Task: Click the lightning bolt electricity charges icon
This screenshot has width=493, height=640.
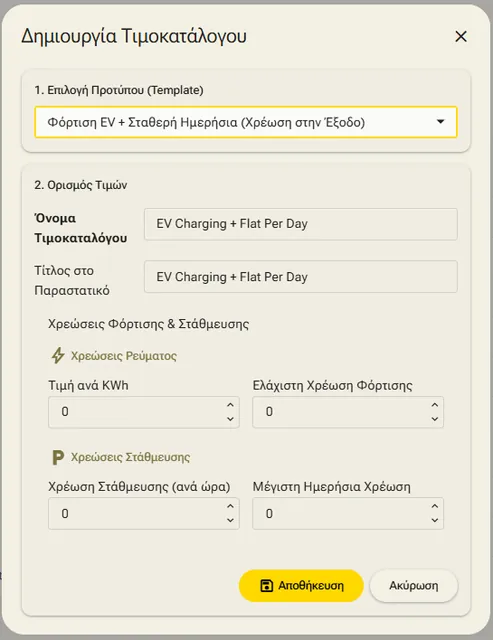Action: pos(58,356)
